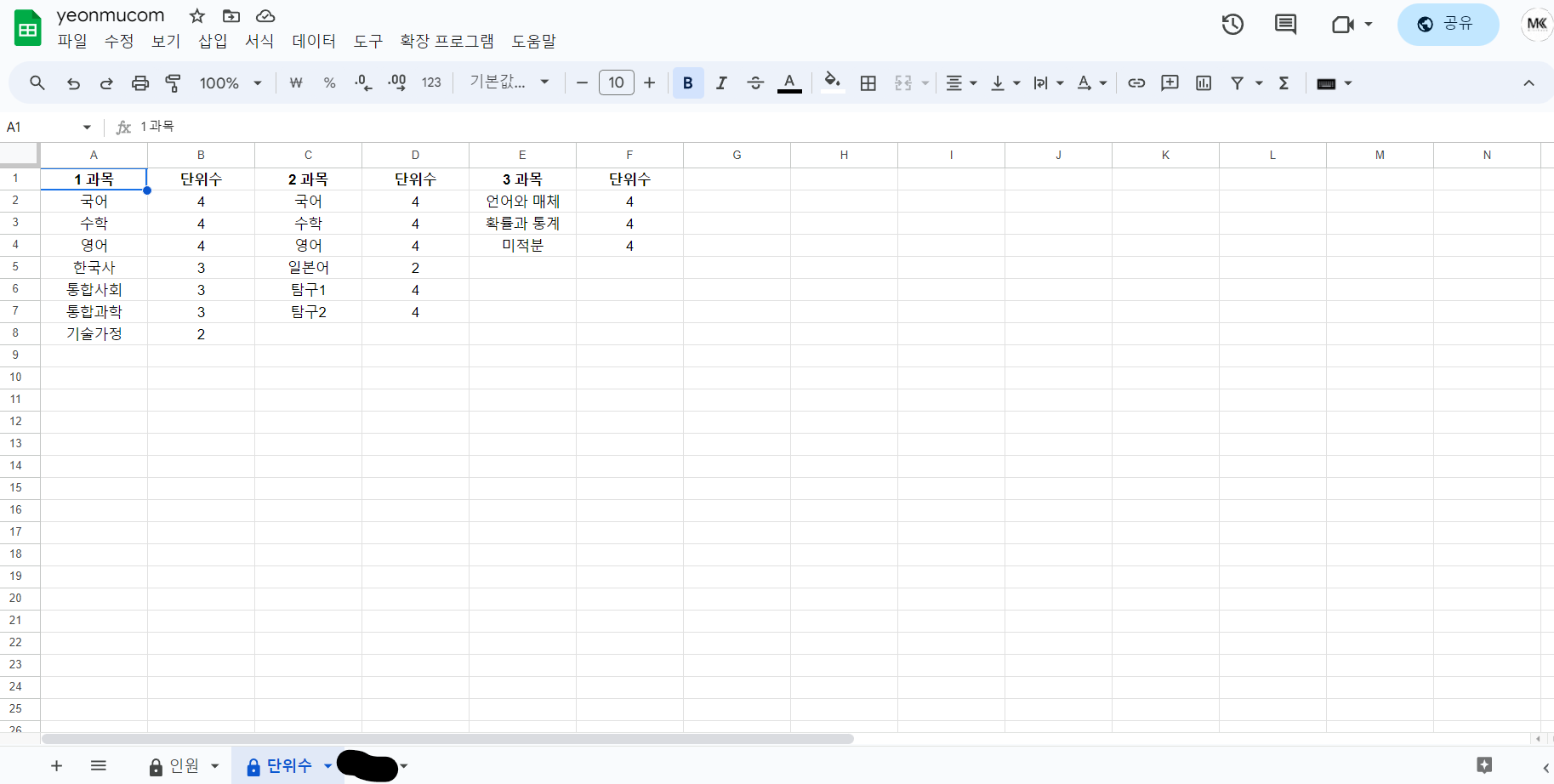
Task: Insert a comment from toolbar
Action: click(1170, 82)
